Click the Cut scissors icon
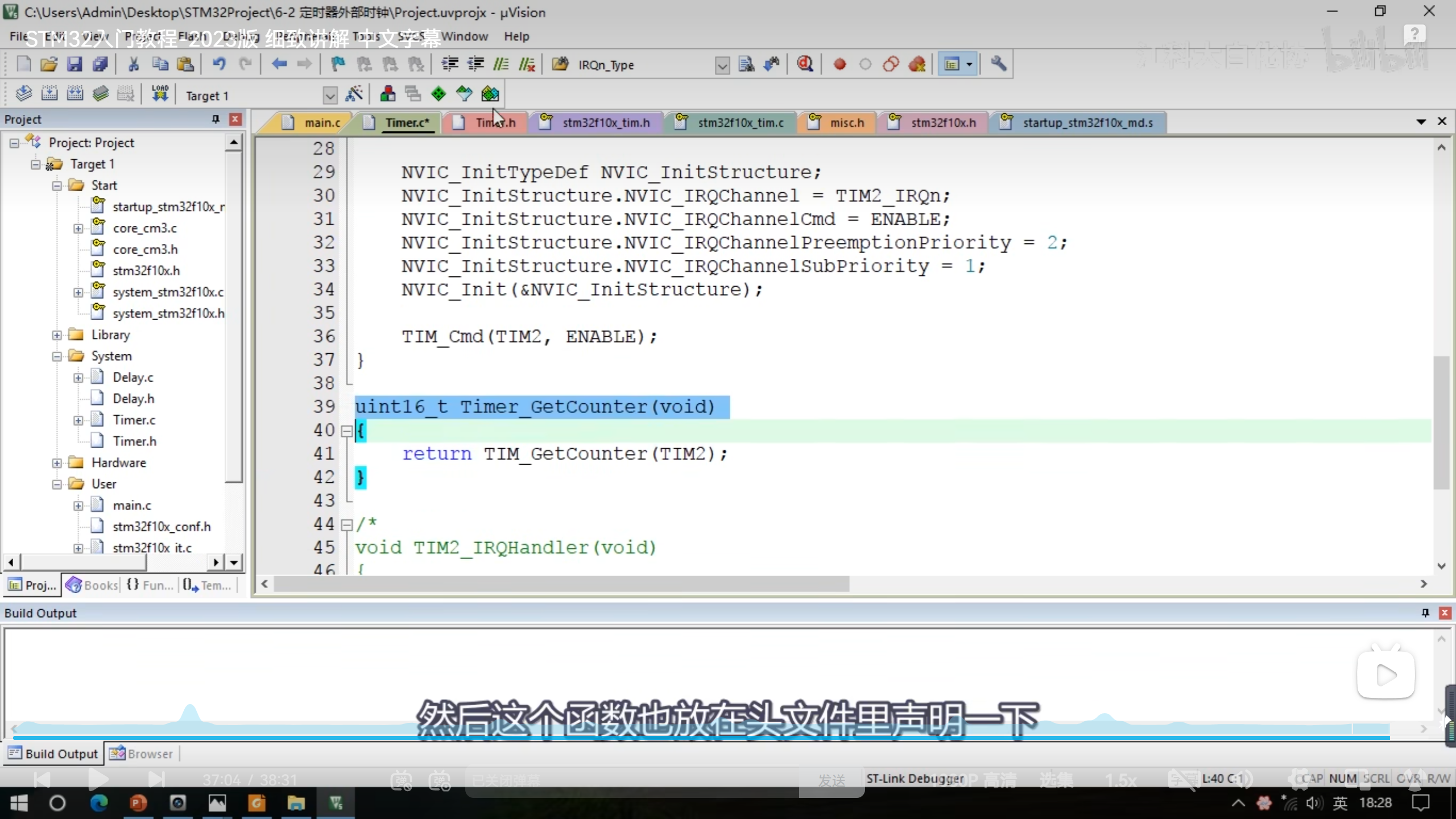Screen dimensions: 1456x819 [x=134, y=64]
